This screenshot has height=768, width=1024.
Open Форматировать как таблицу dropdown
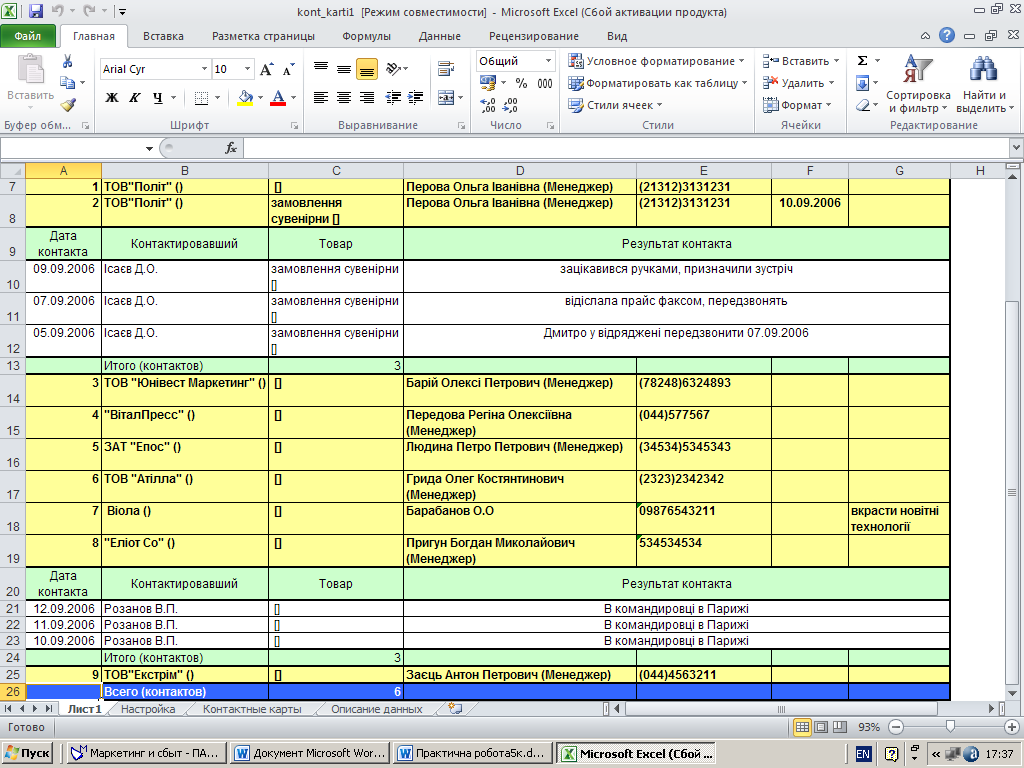[658, 83]
